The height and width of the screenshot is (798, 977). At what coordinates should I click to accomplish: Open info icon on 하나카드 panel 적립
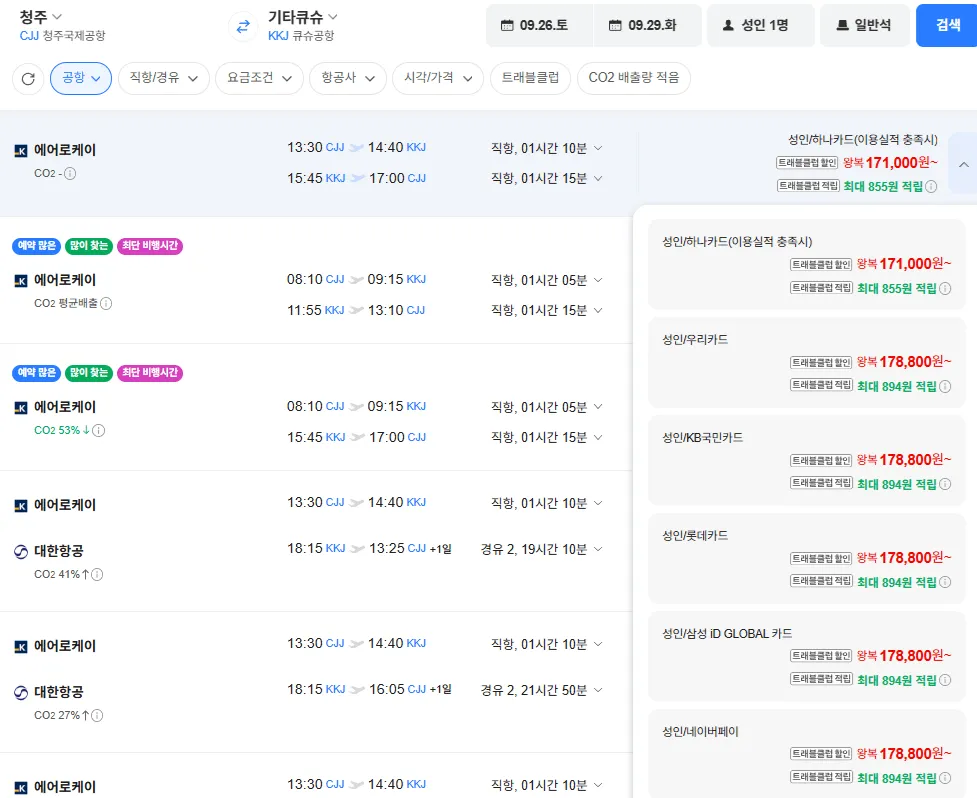click(945, 288)
